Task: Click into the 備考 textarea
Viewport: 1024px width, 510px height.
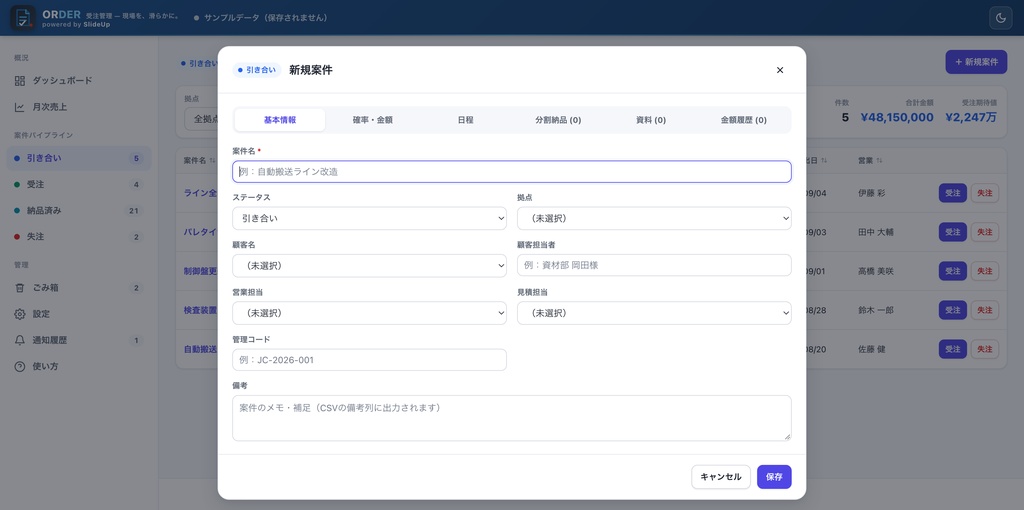Action: tap(512, 418)
